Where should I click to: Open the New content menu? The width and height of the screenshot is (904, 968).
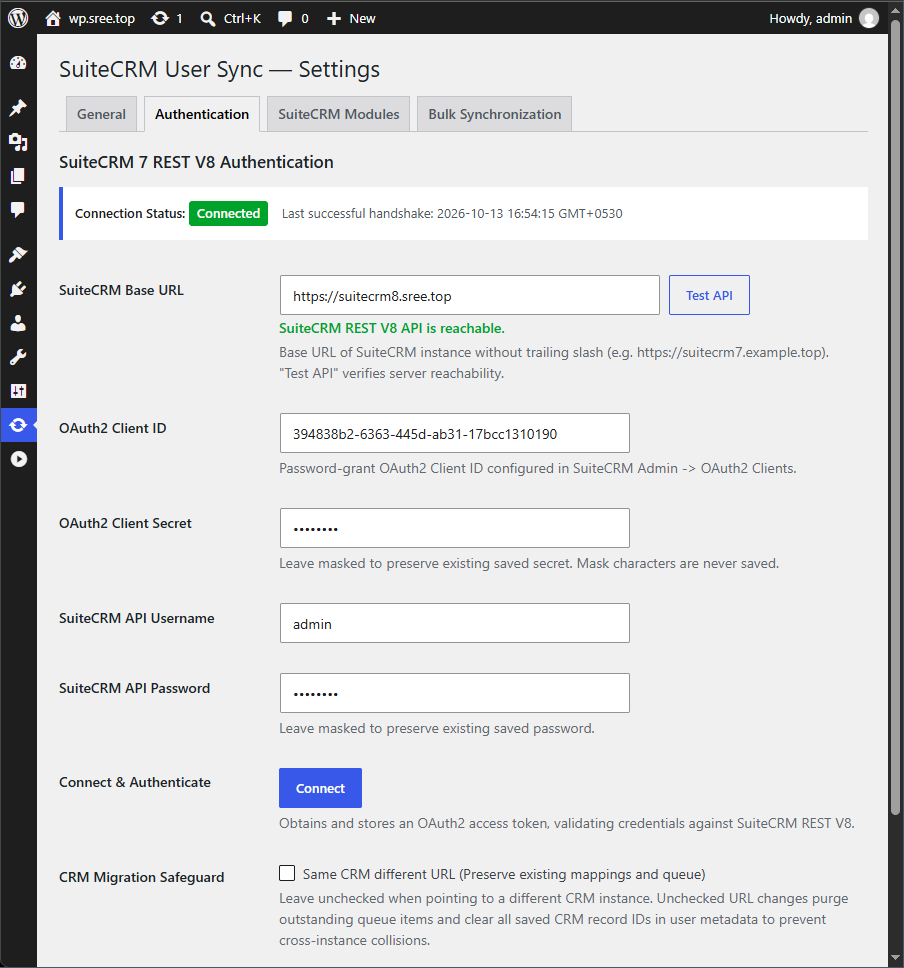click(x=351, y=19)
